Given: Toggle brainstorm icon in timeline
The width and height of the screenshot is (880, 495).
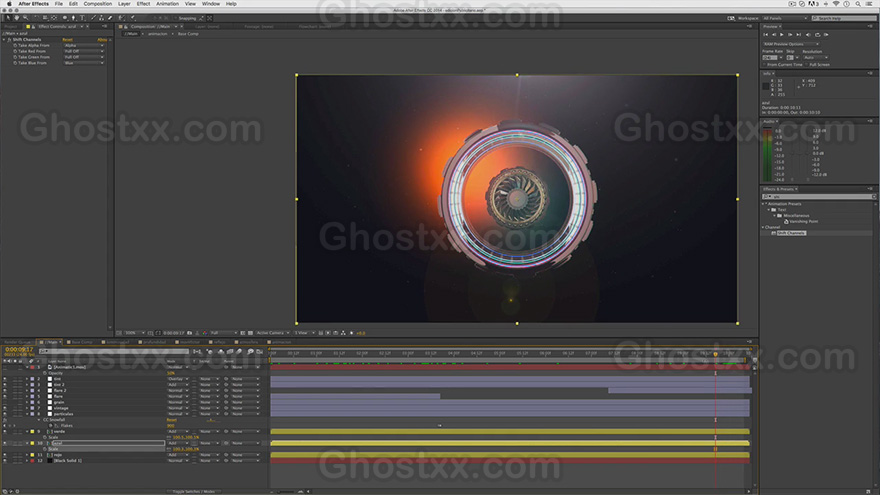Looking at the screenshot, I should [x=250, y=352].
